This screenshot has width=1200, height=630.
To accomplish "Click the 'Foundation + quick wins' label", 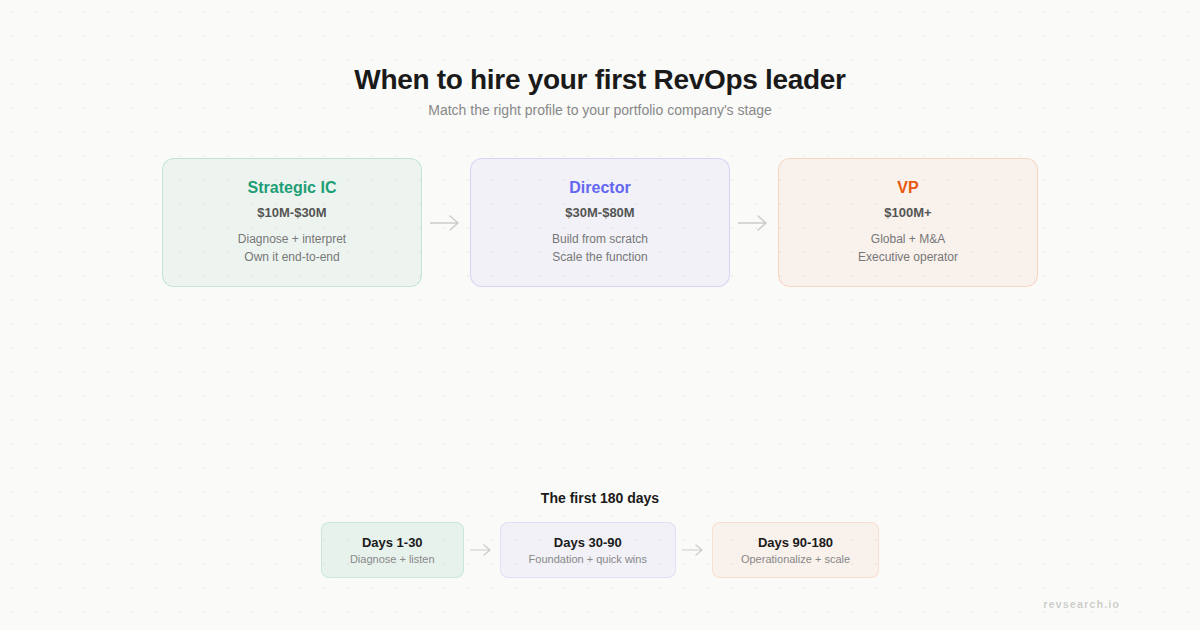I will [x=587, y=559].
